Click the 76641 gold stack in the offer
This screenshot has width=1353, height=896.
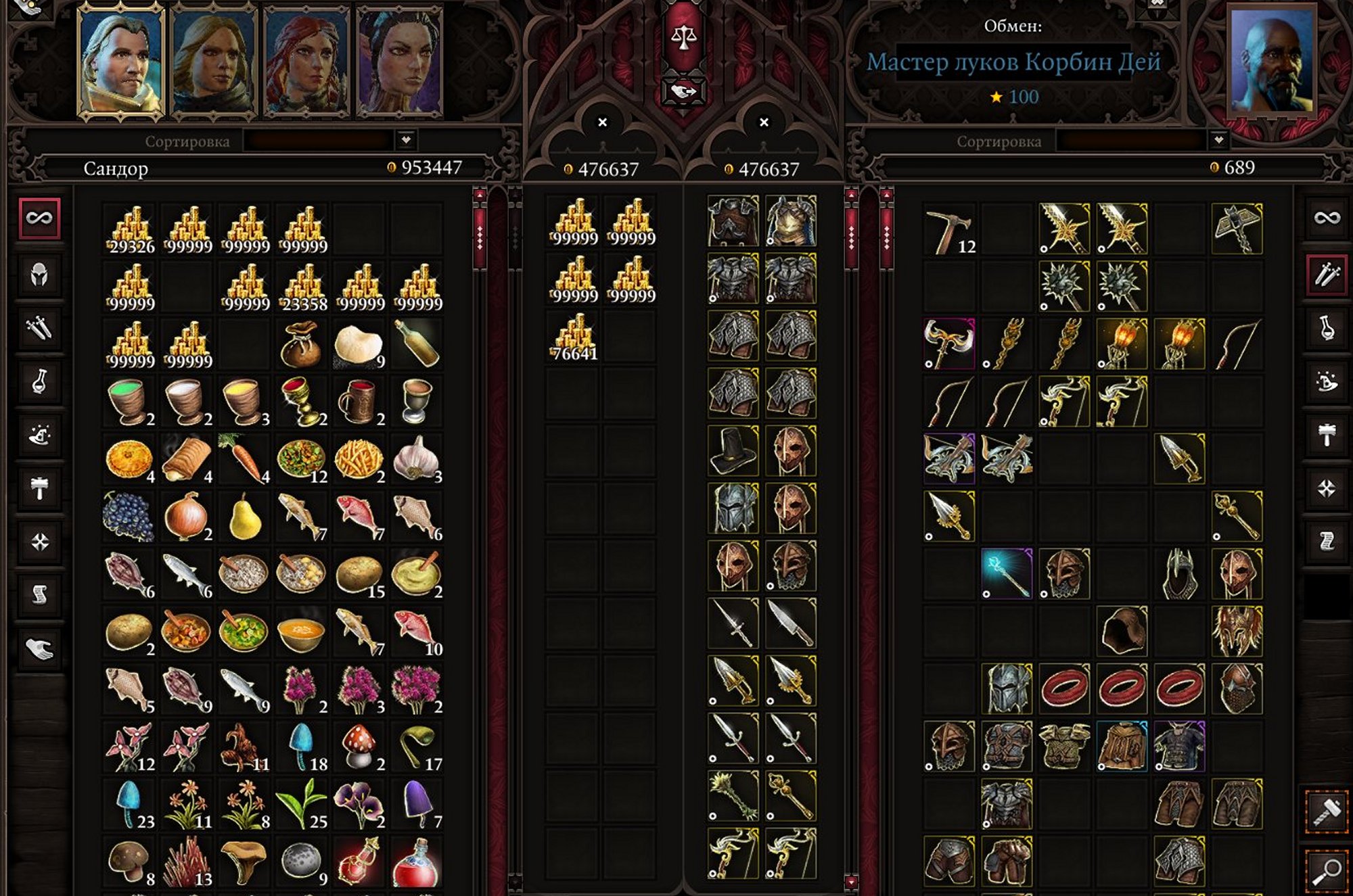click(574, 337)
